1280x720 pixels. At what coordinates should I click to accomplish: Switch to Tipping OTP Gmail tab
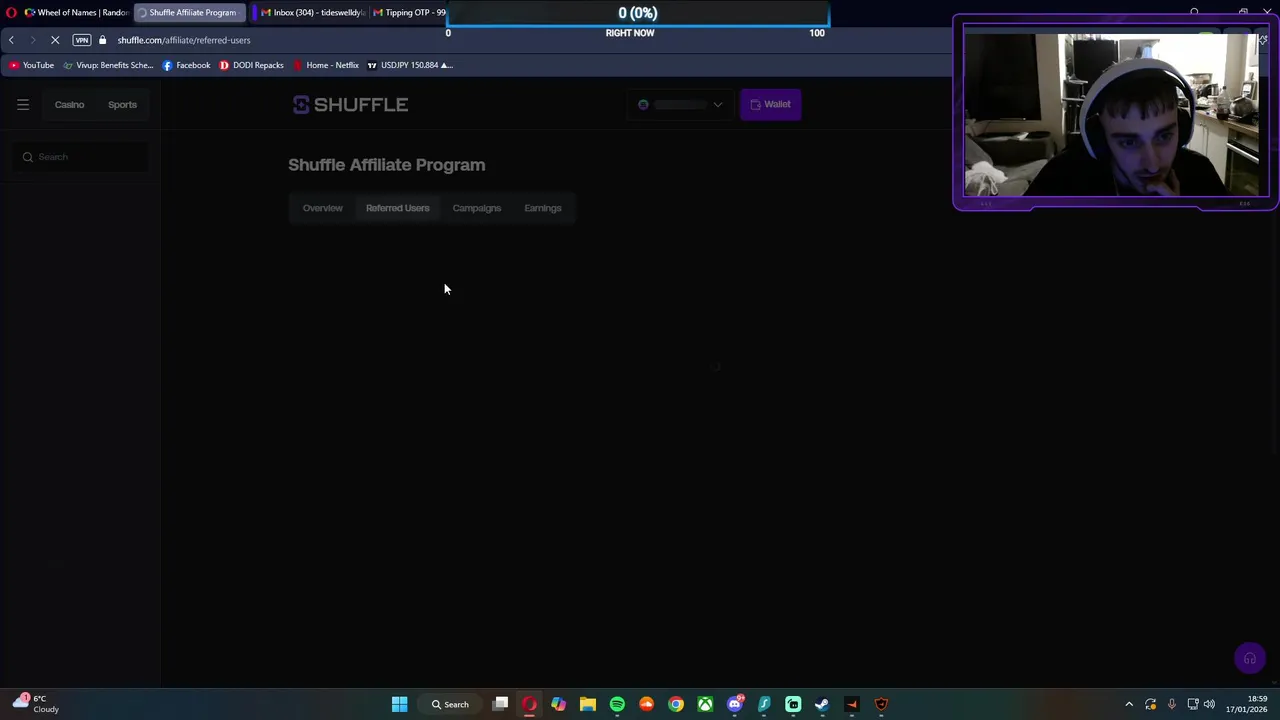pos(409,13)
